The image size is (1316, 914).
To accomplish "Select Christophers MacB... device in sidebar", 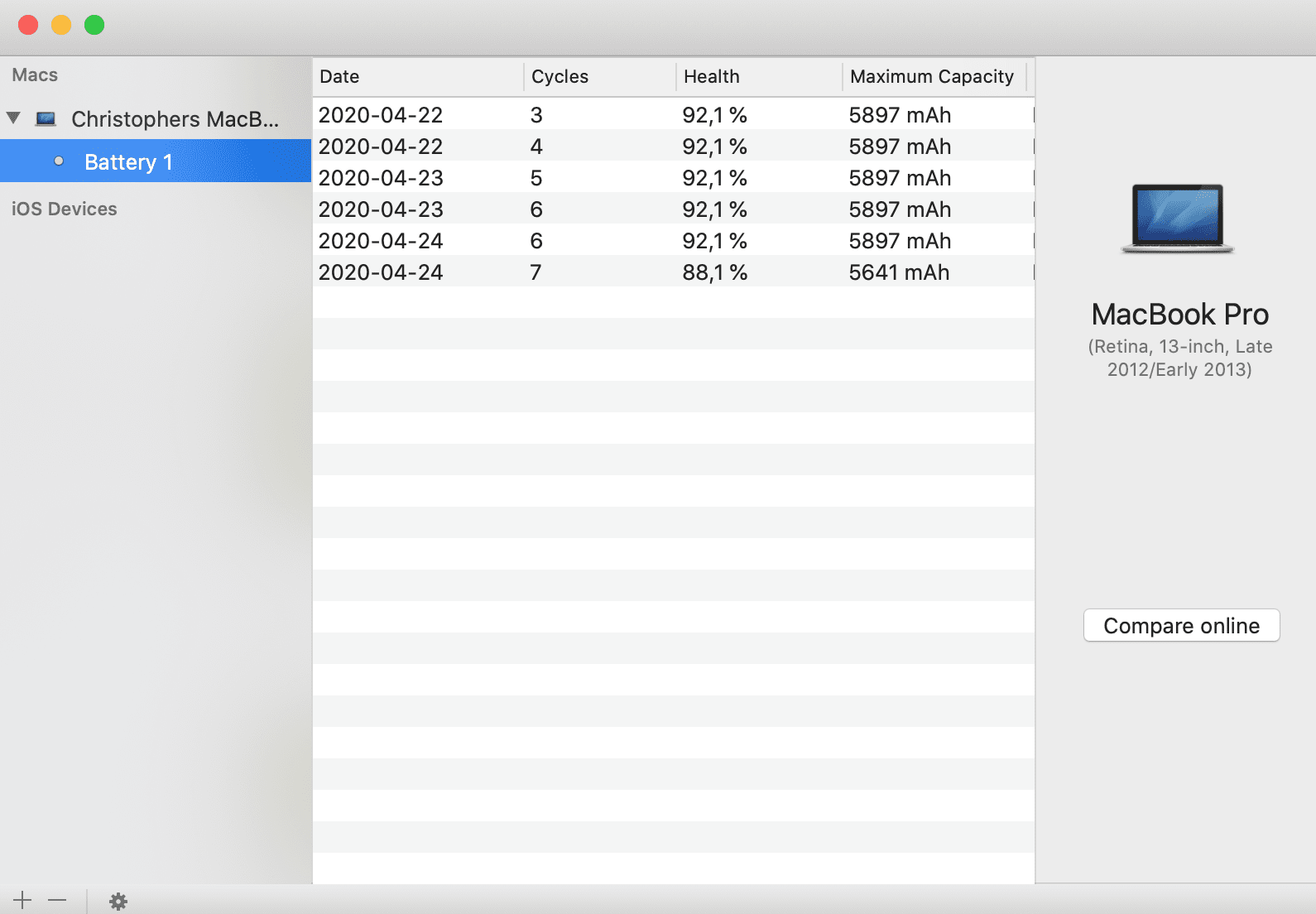I will tap(156, 119).
